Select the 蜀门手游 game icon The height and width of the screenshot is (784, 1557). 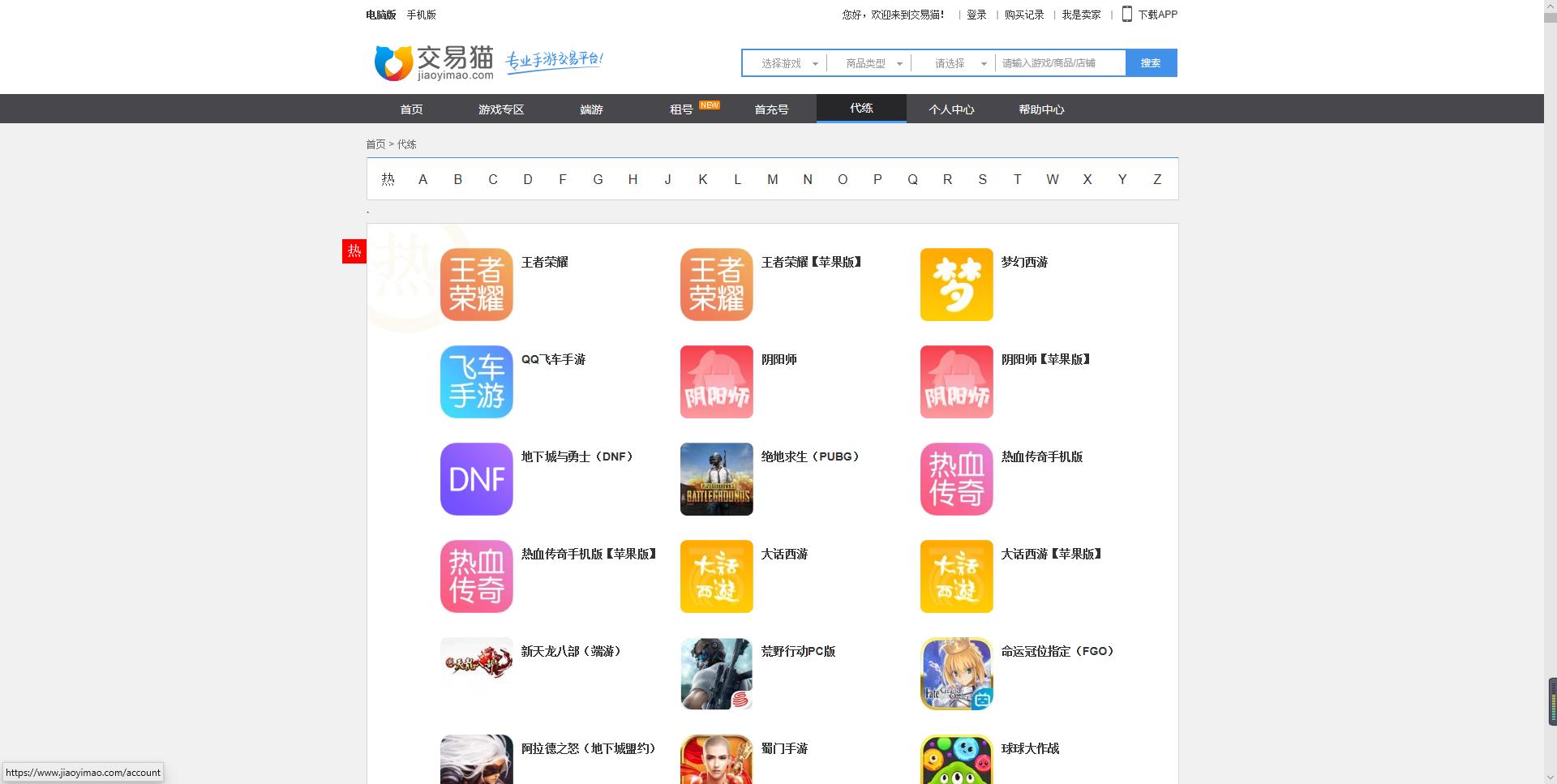[x=717, y=759]
